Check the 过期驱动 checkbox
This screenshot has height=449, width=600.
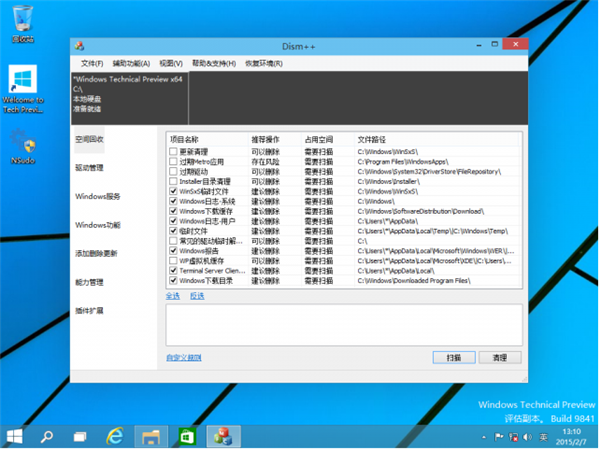click(x=173, y=171)
